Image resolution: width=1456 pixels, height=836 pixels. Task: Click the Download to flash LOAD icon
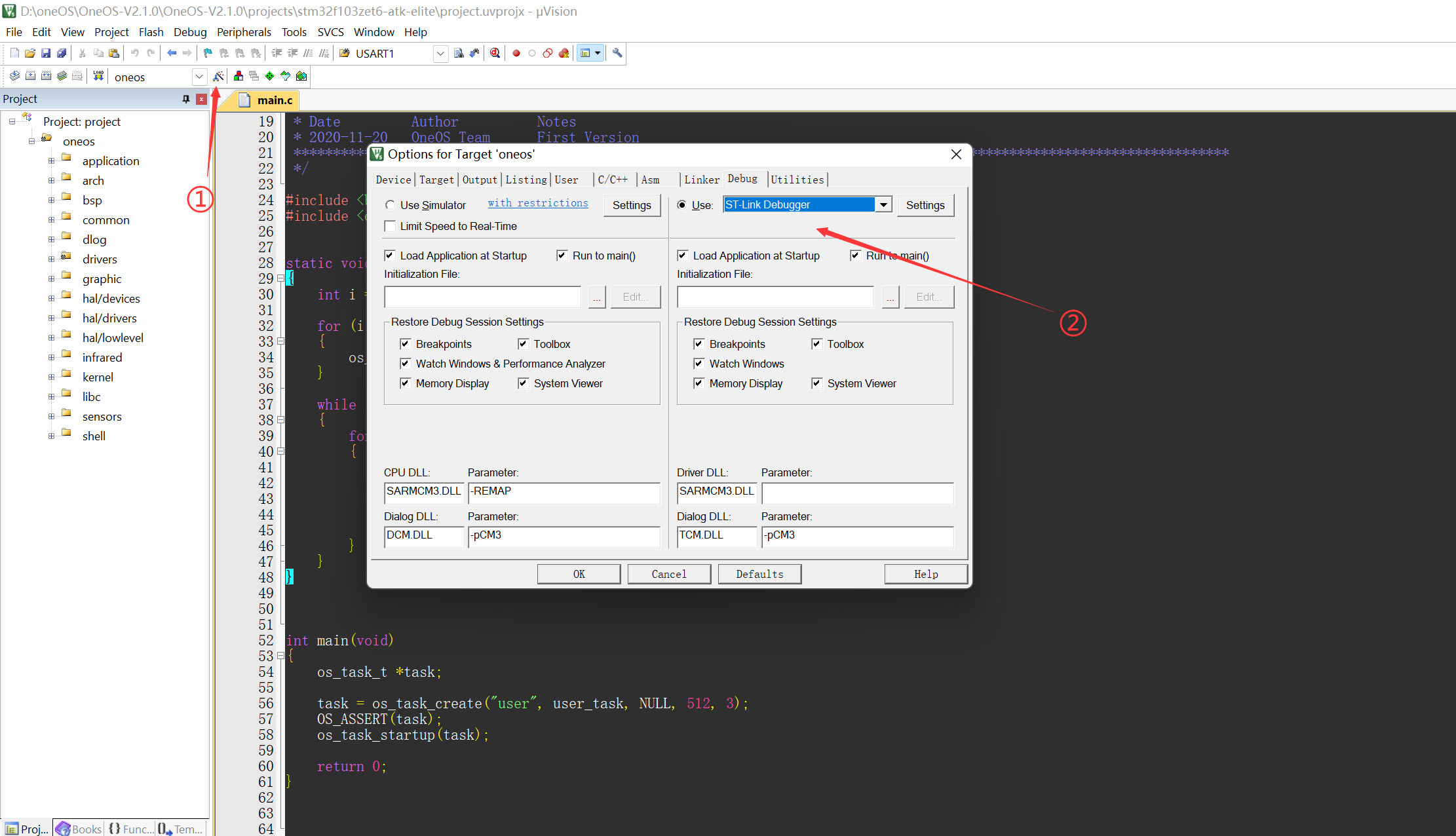click(98, 76)
